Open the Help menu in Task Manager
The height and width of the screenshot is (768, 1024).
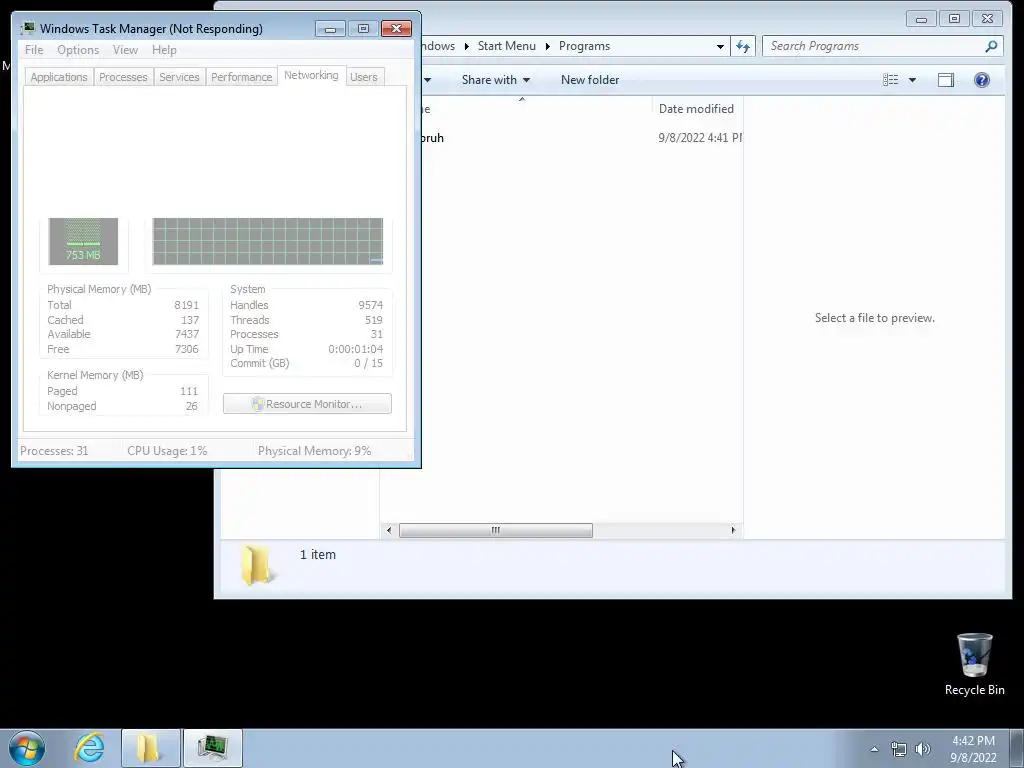click(x=164, y=50)
